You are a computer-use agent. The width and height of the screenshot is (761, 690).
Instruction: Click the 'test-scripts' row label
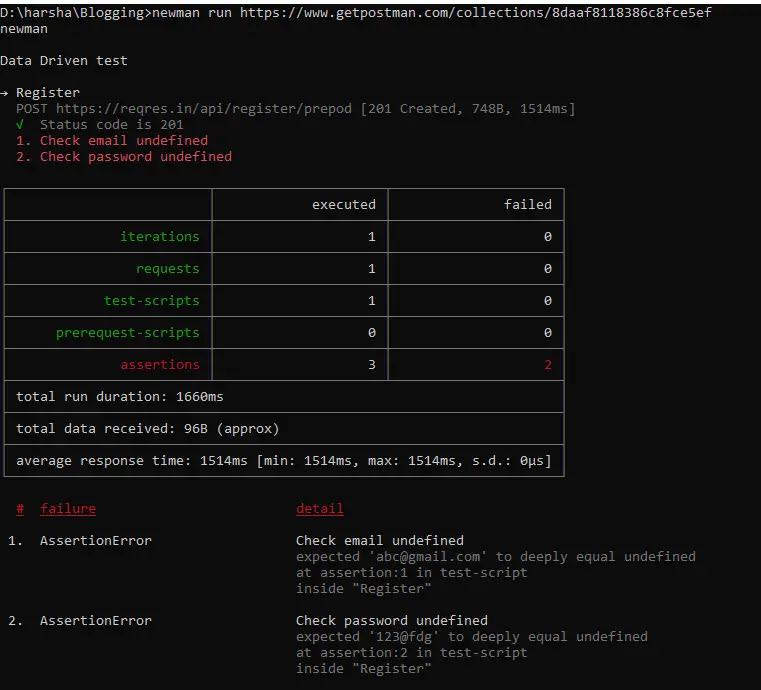click(x=151, y=301)
